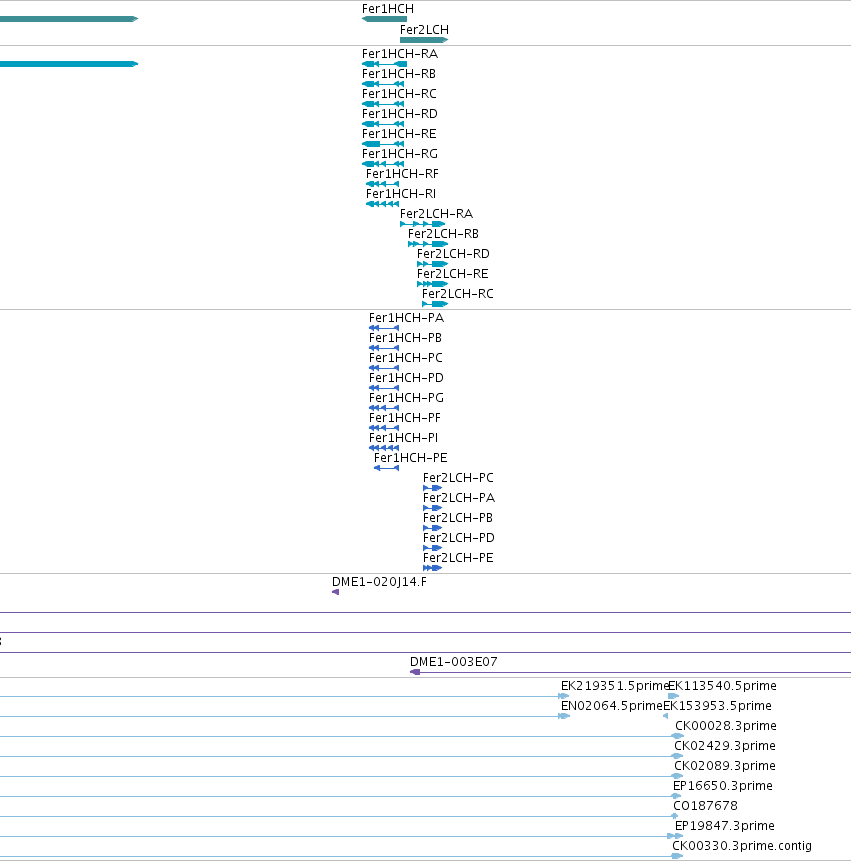Open transcript Fer2LCH-RB label
The width and height of the screenshot is (851, 861).
(x=443, y=234)
